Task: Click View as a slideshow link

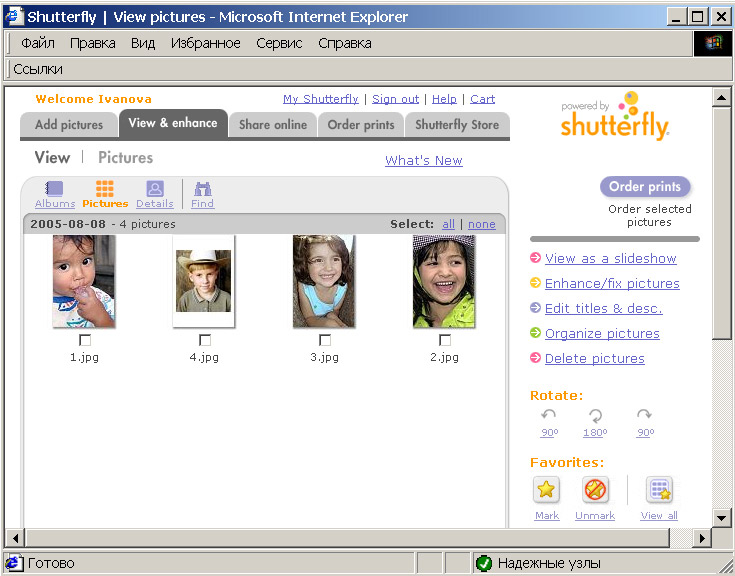Action: coord(611,258)
